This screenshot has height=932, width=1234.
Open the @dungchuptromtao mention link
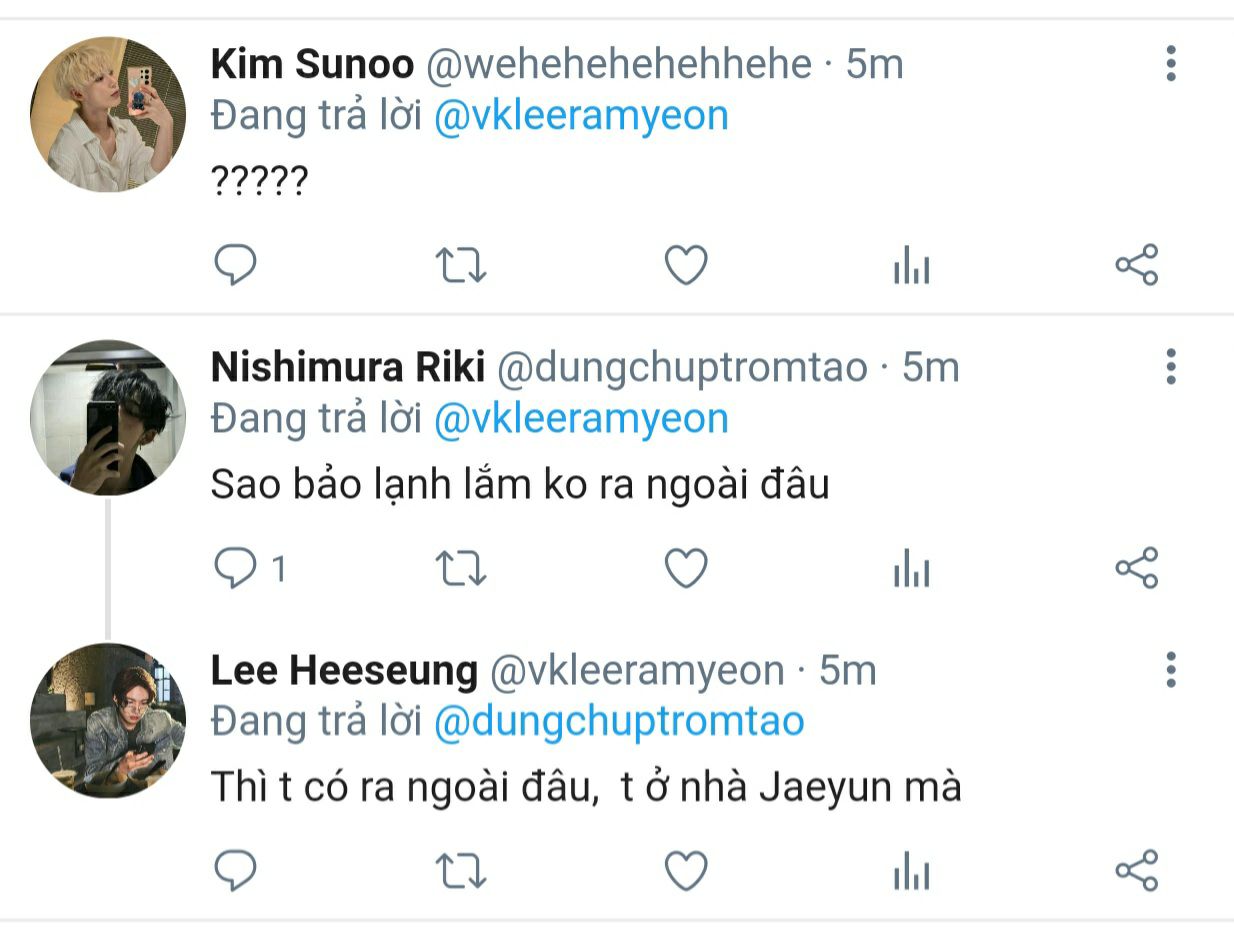click(x=619, y=721)
